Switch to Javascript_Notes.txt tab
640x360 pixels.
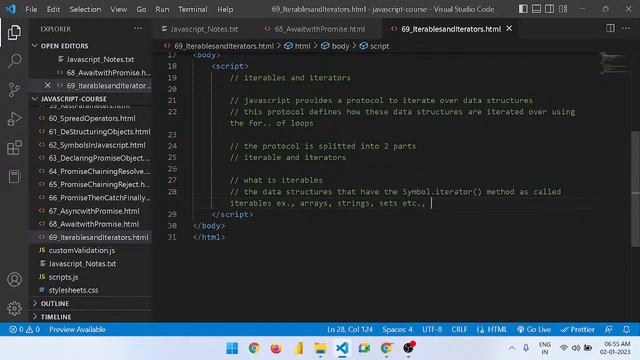tap(200, 29)
